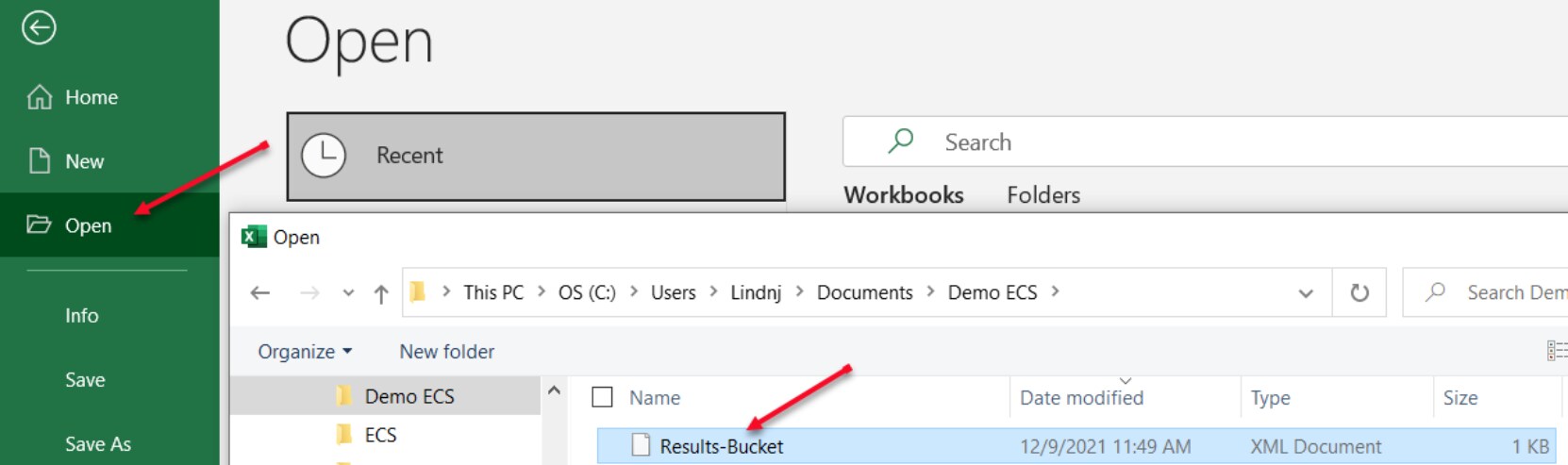The image size is (1568, 465).
Task: Select Open in the backstage sidebar
Action: point(109,225)
